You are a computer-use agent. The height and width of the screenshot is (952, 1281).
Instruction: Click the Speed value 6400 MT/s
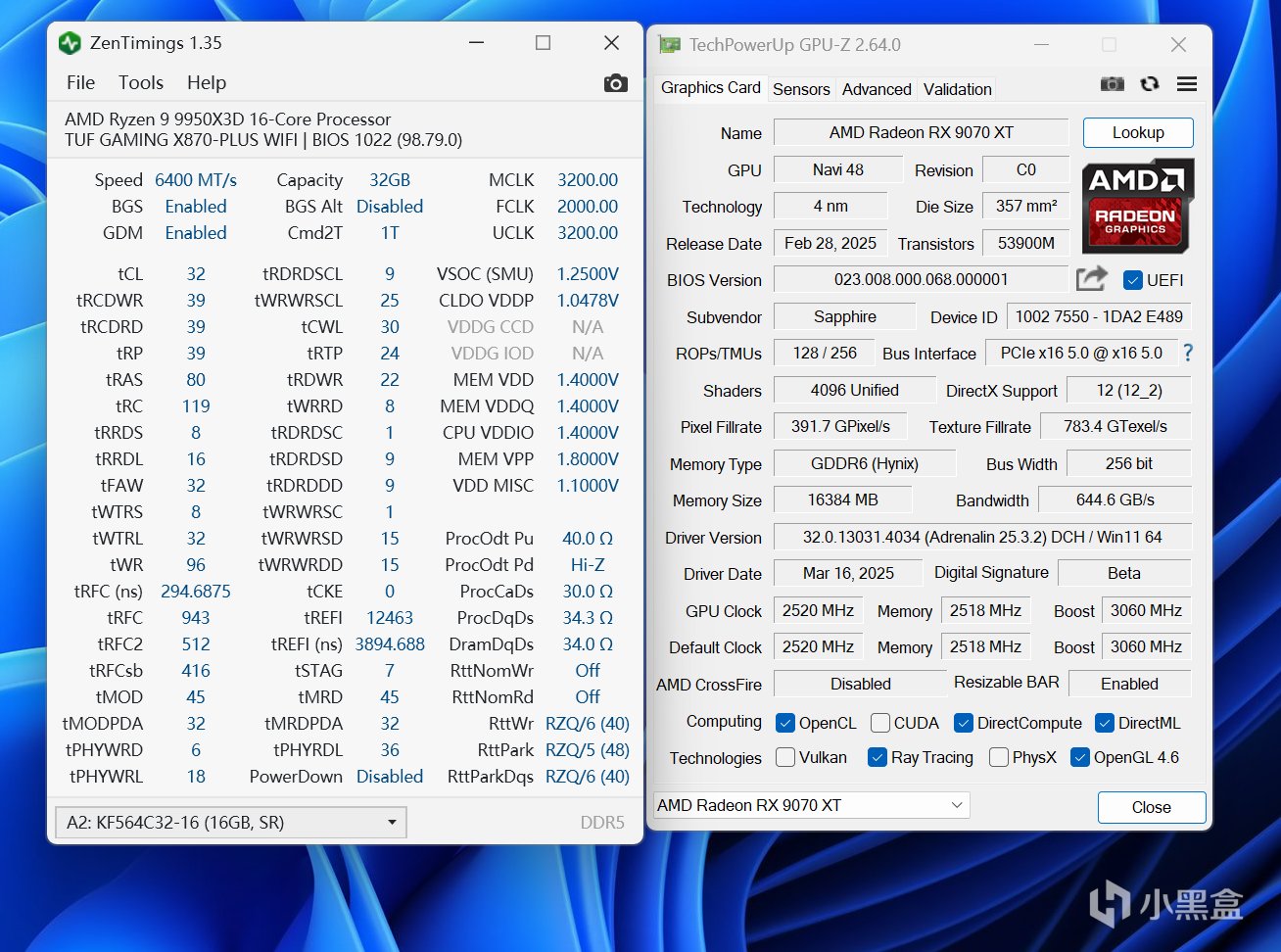tap(196, 180)
